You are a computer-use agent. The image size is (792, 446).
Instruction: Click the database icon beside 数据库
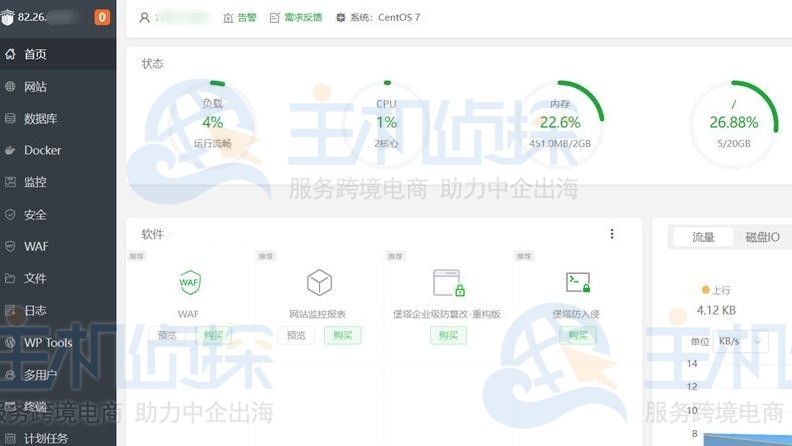(10, 119)
